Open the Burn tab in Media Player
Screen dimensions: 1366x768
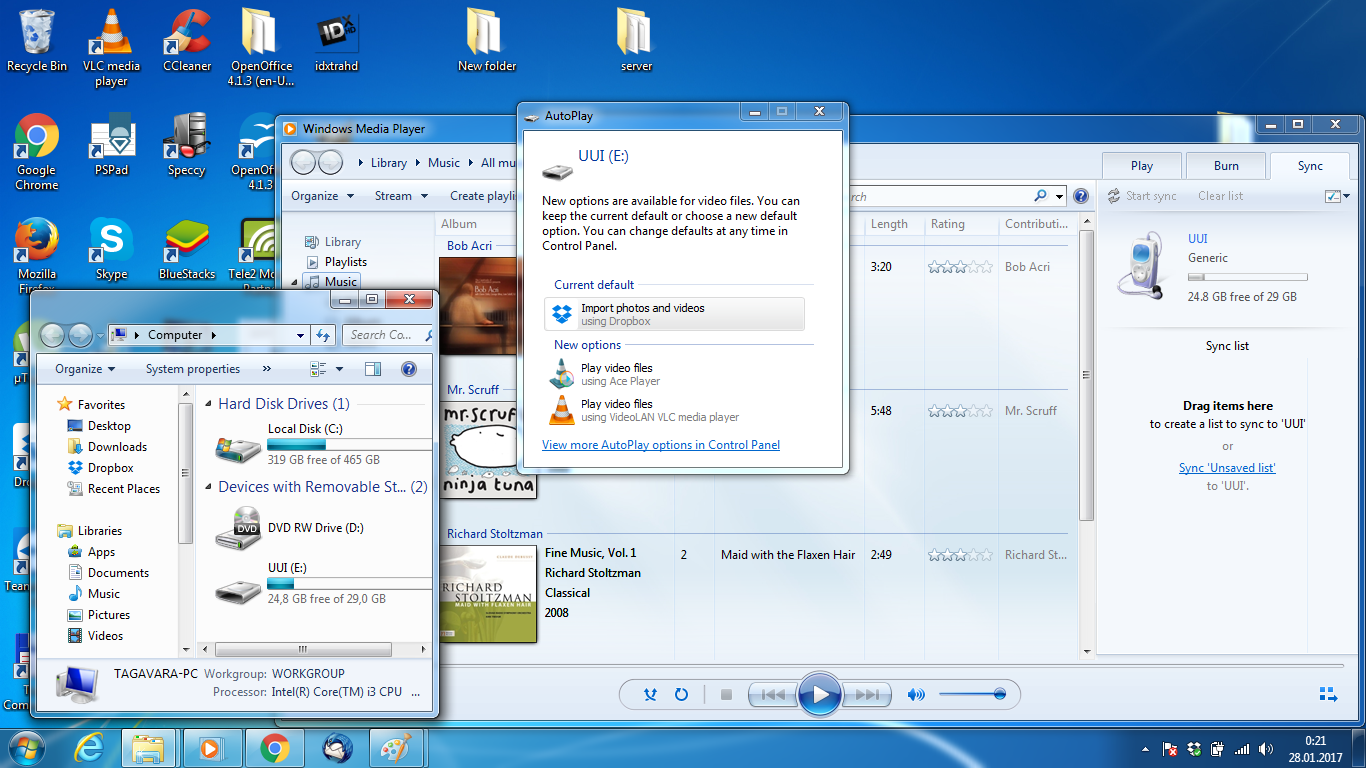click(x=1226, y=166)
